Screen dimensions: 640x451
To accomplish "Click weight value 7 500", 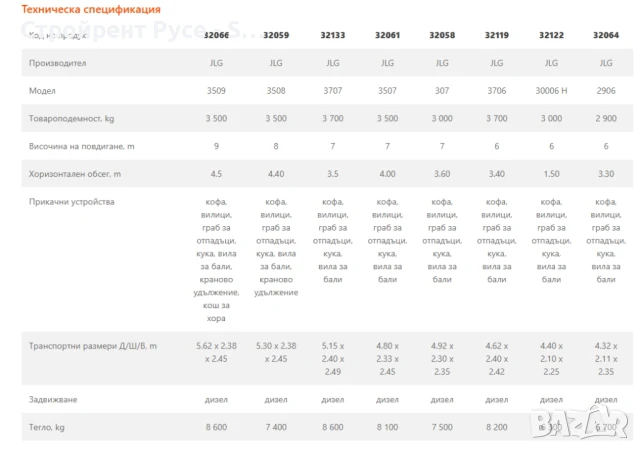I will 442,427.
